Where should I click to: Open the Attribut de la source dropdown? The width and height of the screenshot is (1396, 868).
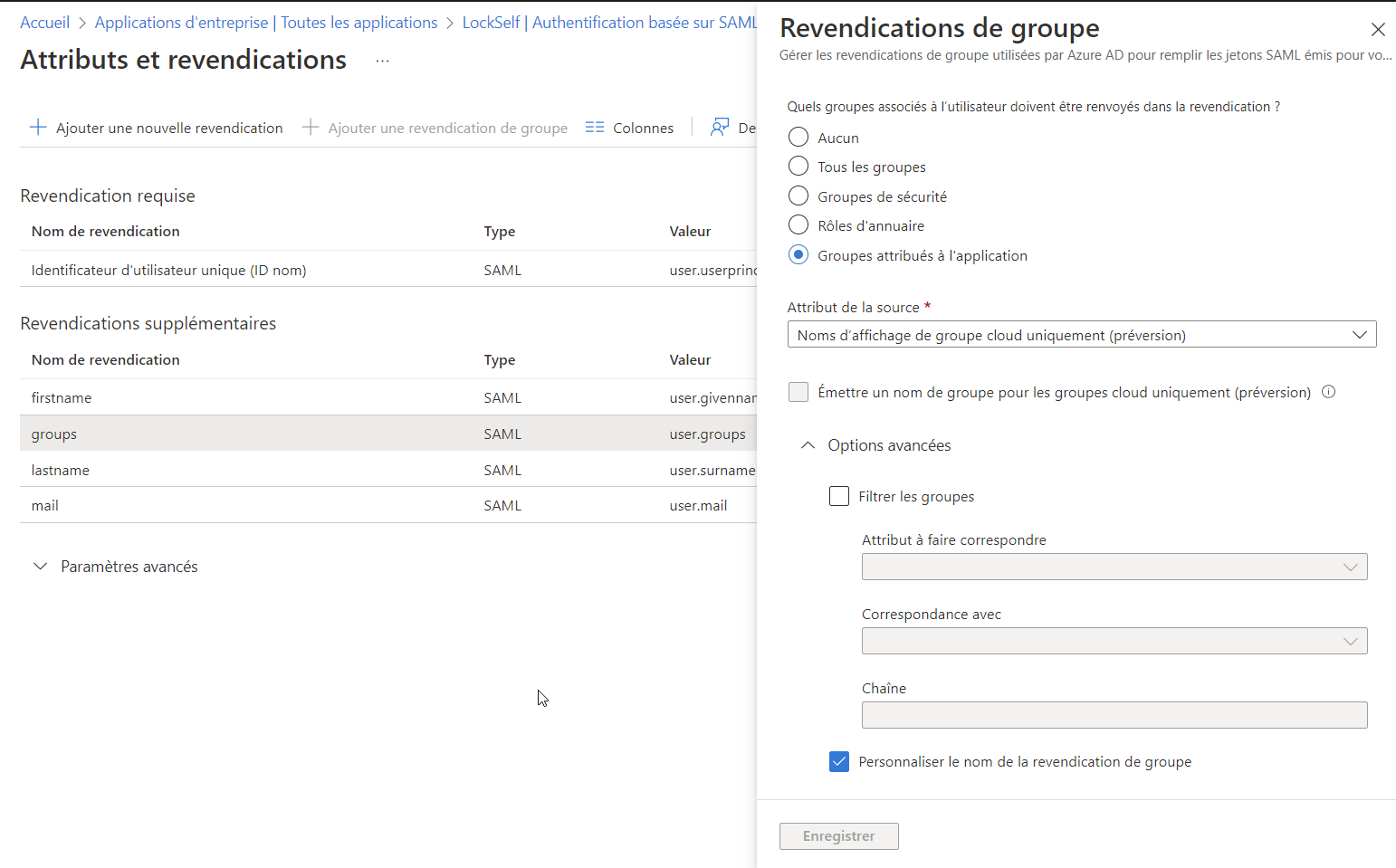pyautogui.click(x=1082, y=334)
